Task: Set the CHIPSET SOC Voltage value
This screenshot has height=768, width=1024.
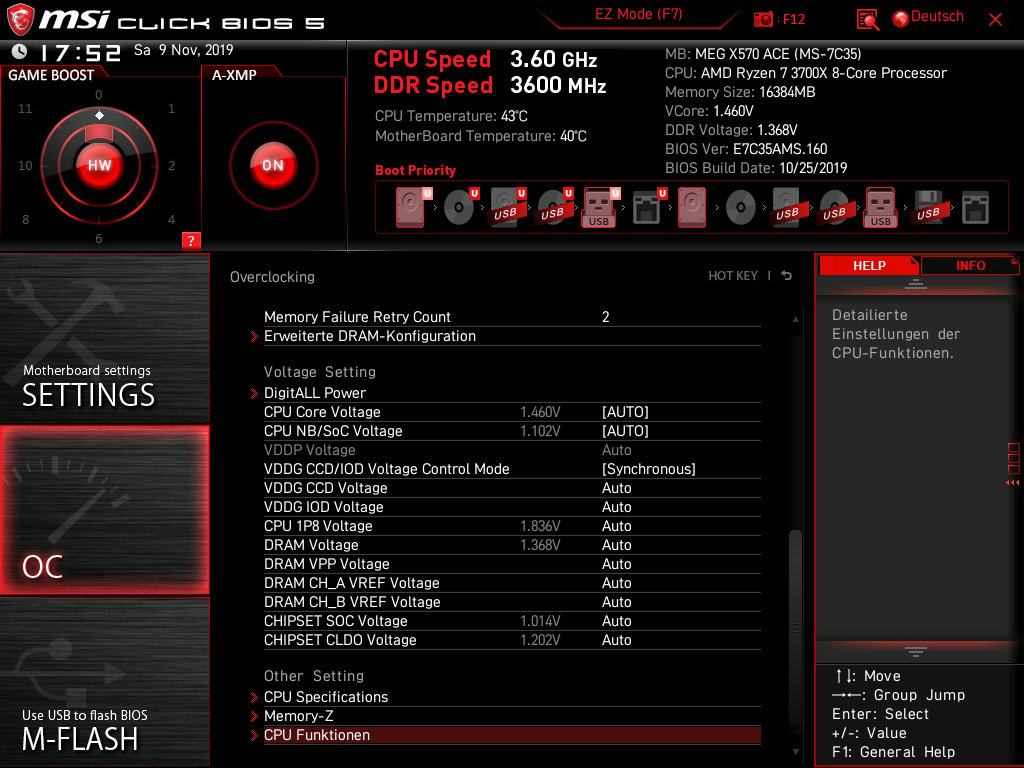Action: [x=616, y=620]
